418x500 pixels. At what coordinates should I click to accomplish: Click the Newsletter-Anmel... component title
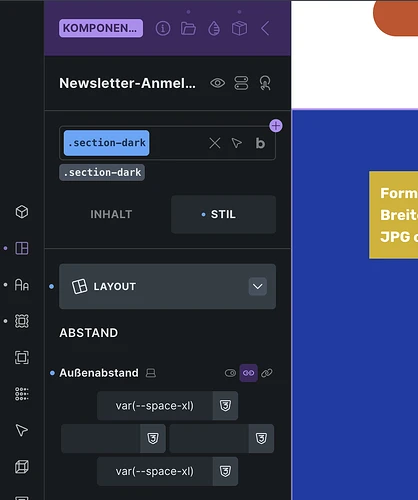coord(127,83)
